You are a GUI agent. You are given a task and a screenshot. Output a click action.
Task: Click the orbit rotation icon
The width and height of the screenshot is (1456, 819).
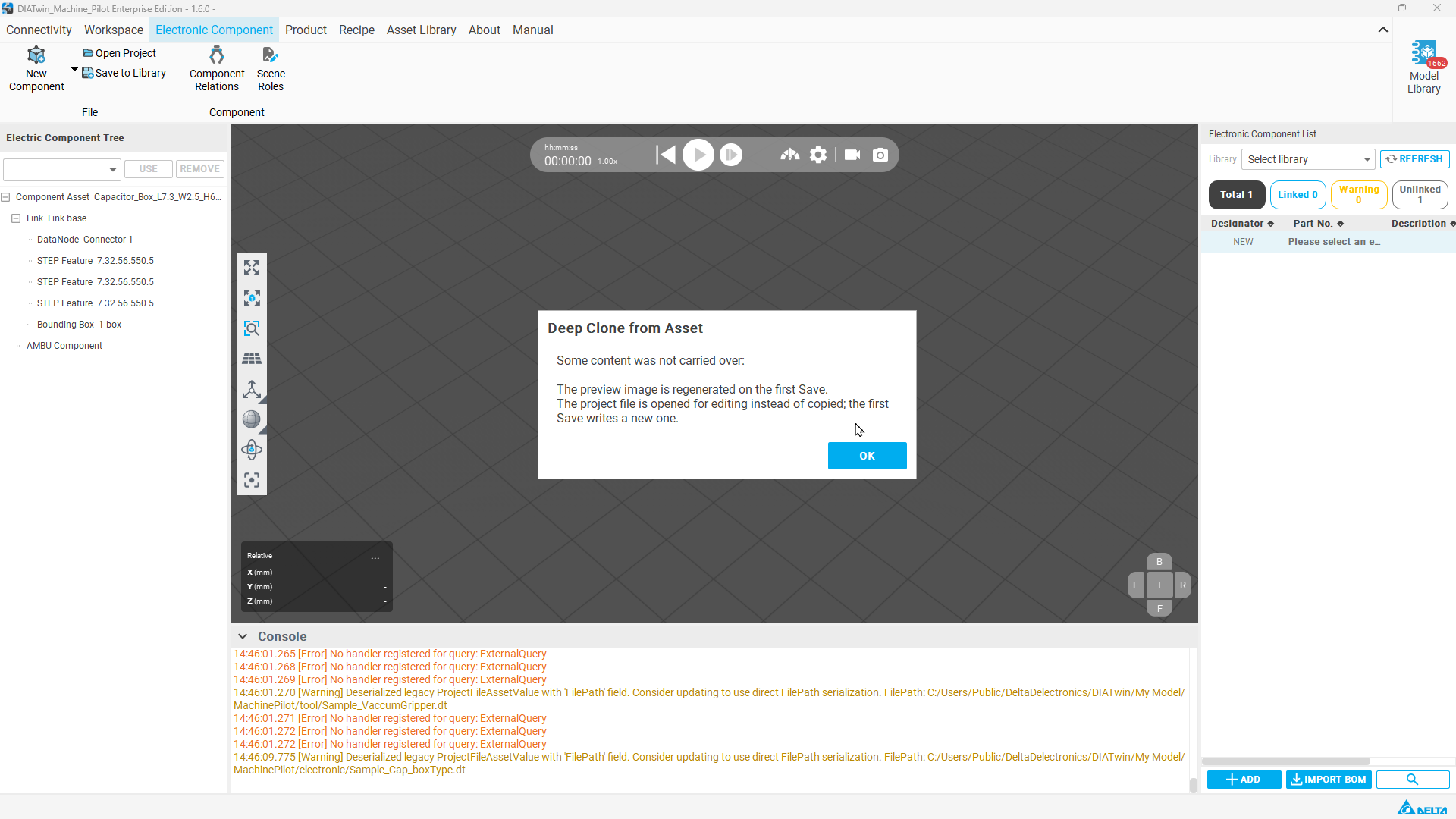click(x=252, y=450)
